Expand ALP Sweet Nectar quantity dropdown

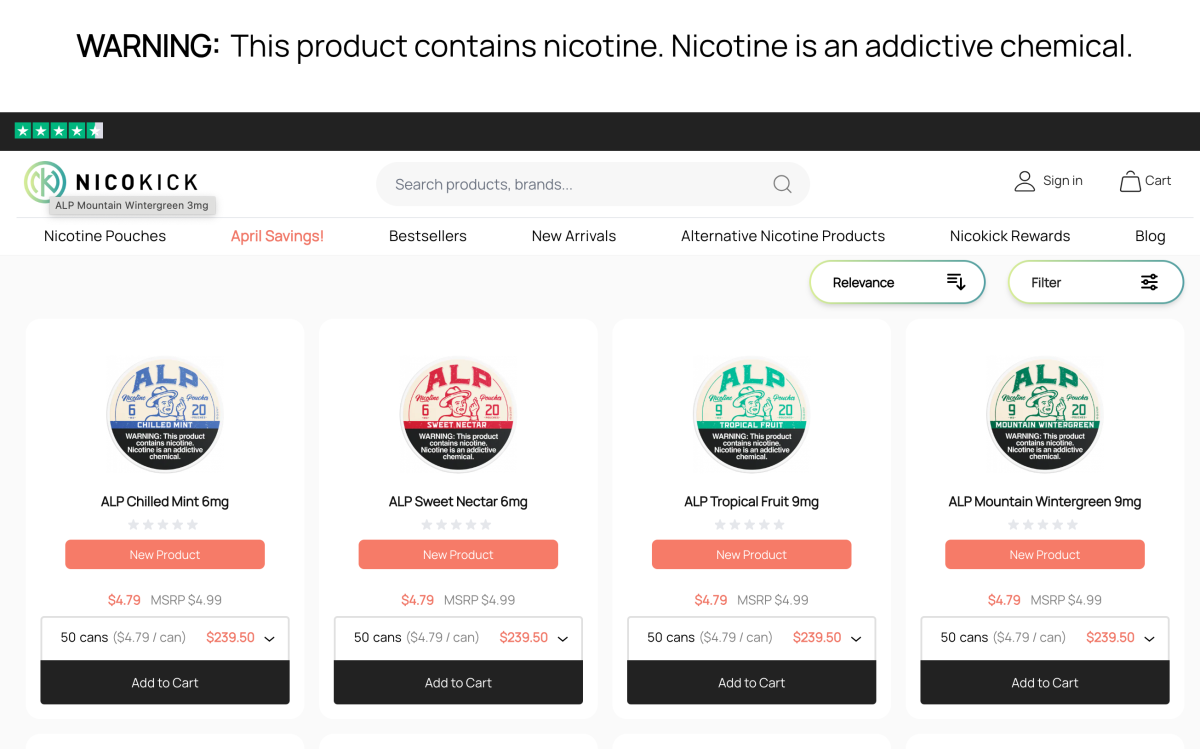(562, 639)
